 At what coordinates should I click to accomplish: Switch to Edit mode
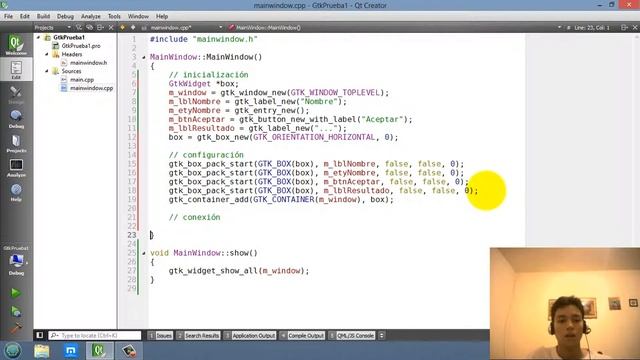[x=16, y=69]
